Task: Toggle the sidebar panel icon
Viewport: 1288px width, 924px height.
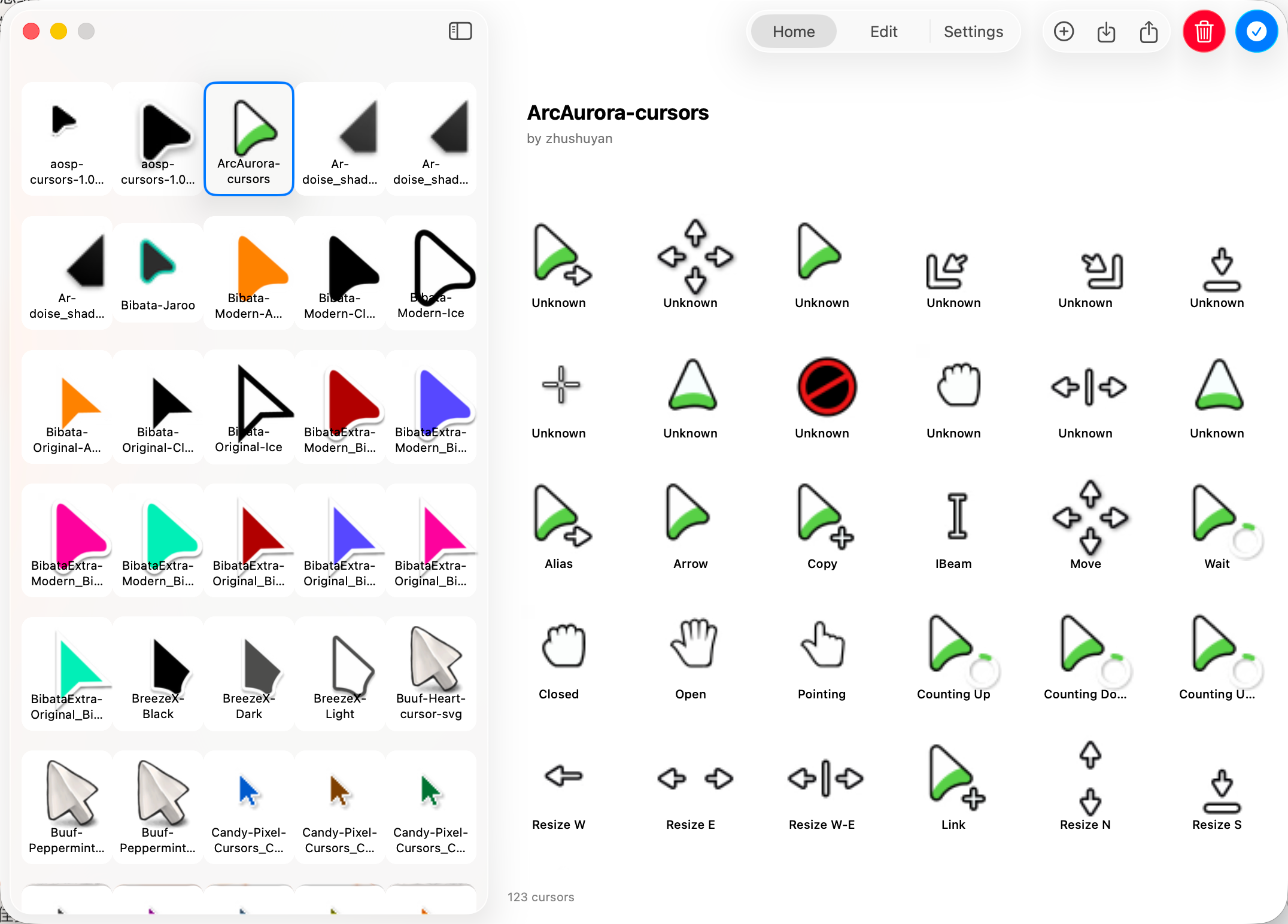Action: [460, 31]
